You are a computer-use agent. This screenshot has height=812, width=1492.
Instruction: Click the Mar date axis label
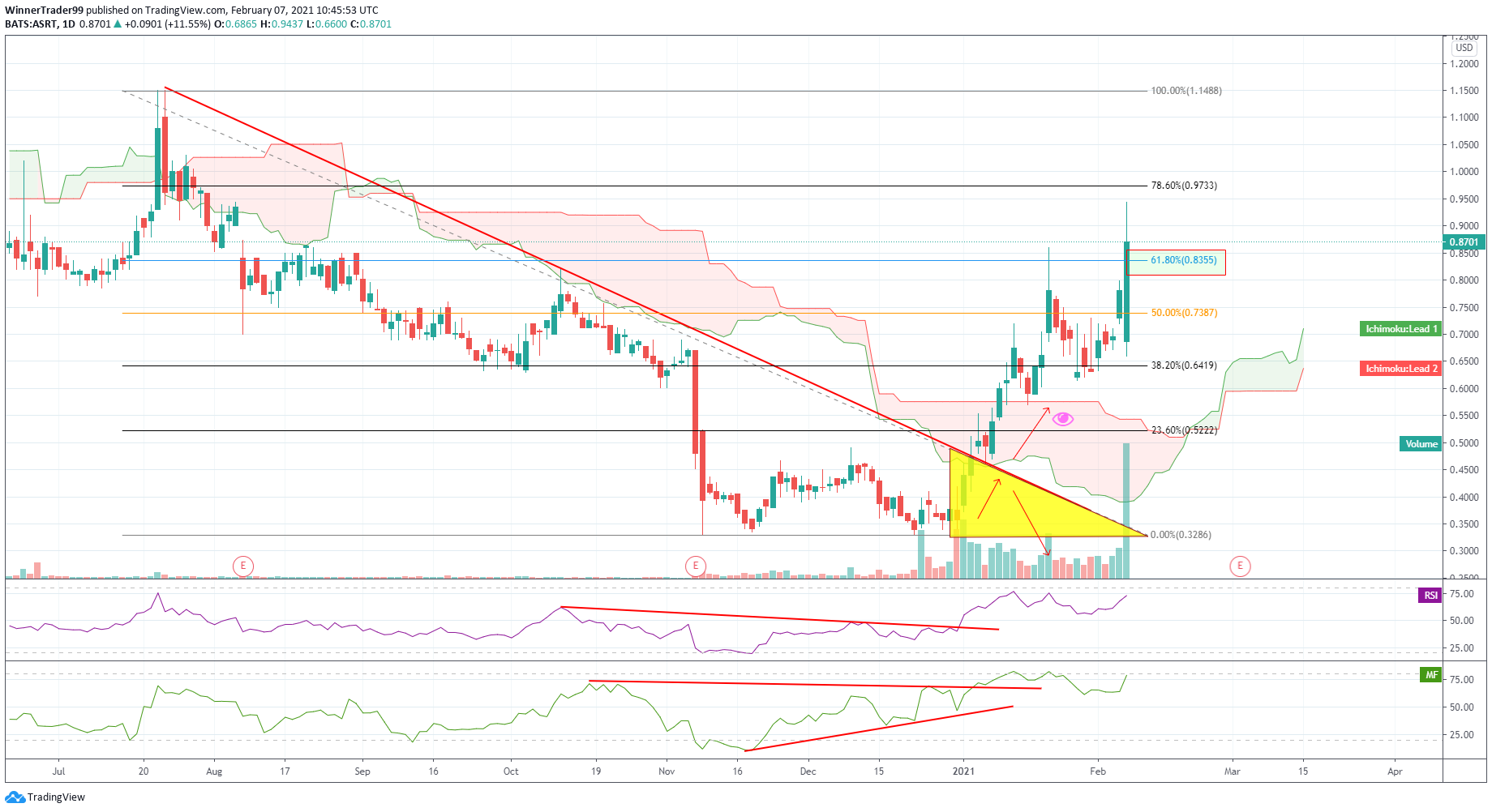tap(1233, 771)
